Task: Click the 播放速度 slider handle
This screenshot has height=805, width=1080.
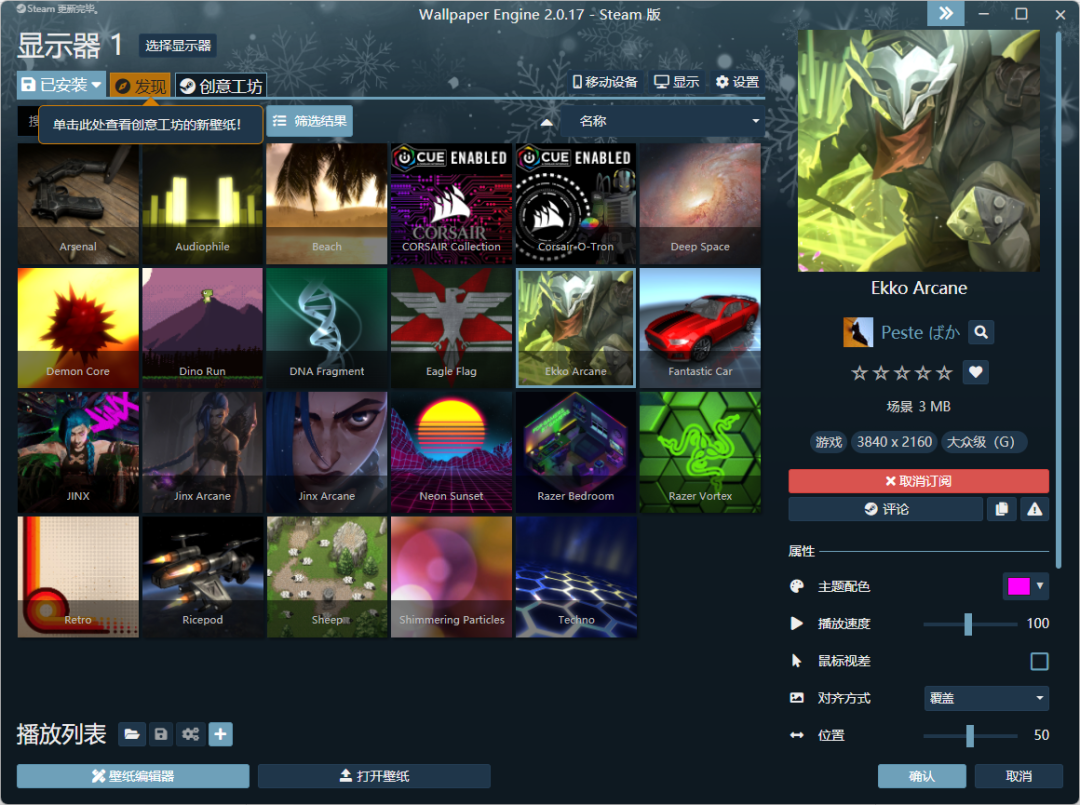Action: coord(968,624)
